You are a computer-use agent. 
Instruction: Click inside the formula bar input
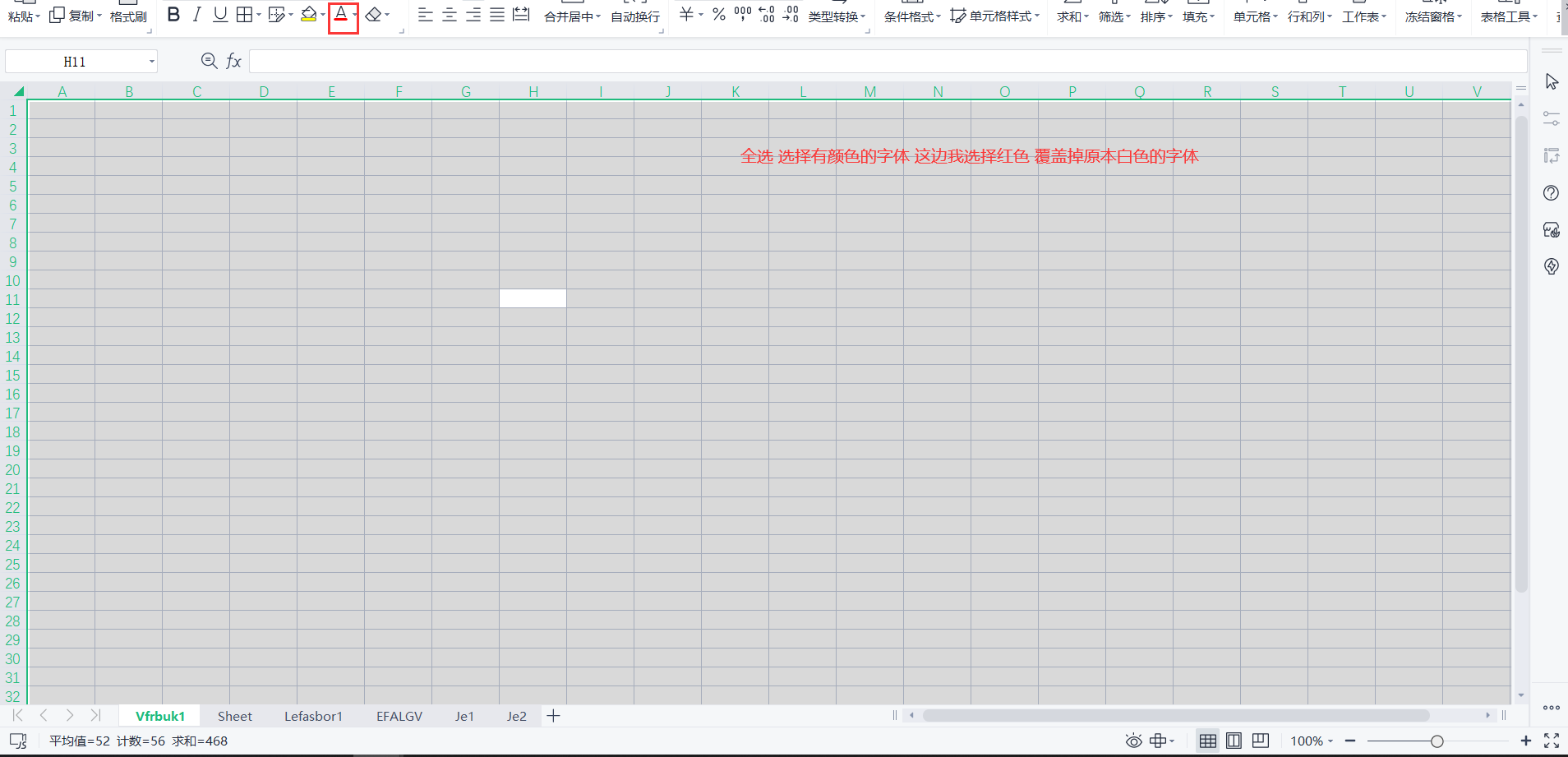888,62
